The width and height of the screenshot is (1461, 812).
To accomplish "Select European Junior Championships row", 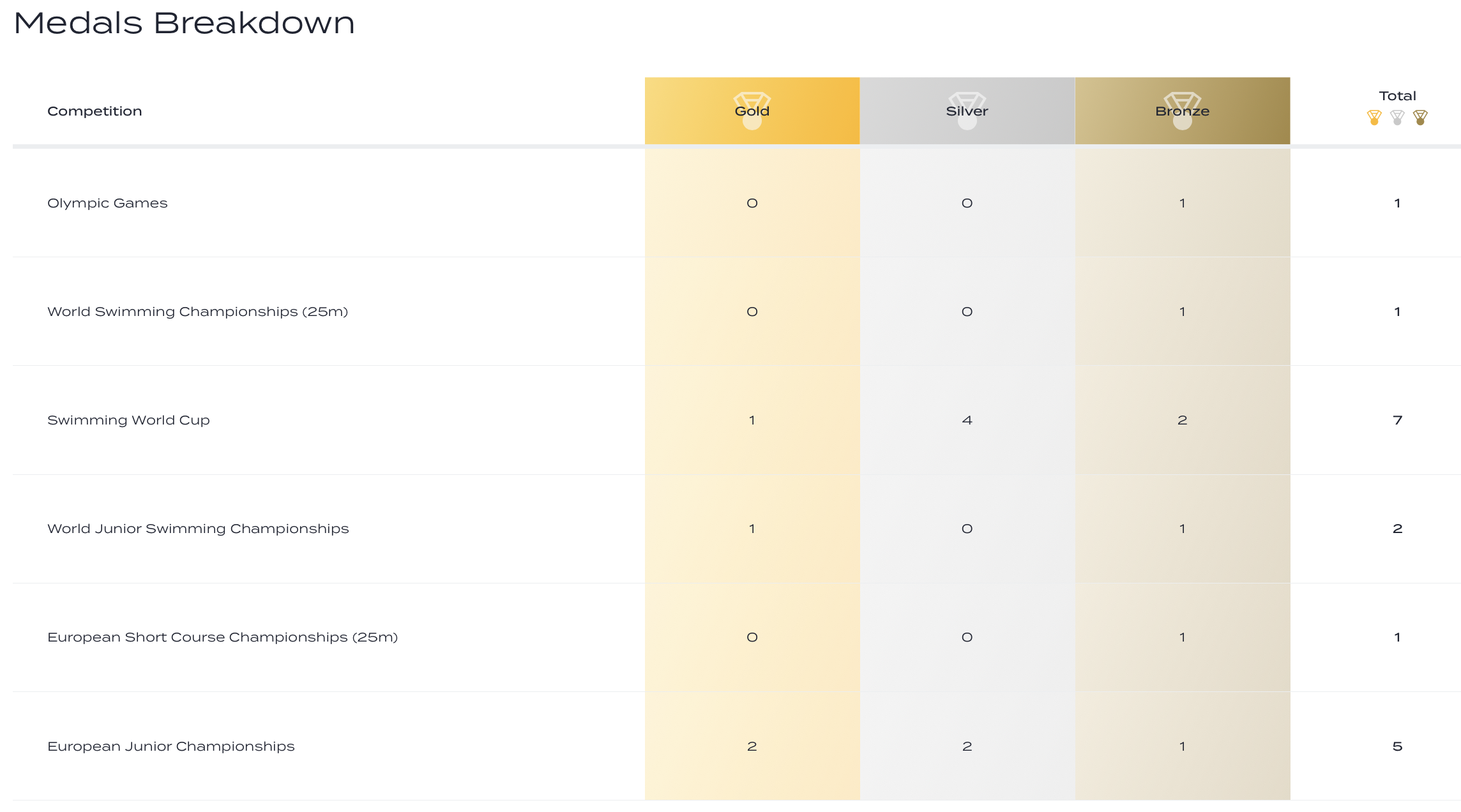I will click(x=171, y=746).
